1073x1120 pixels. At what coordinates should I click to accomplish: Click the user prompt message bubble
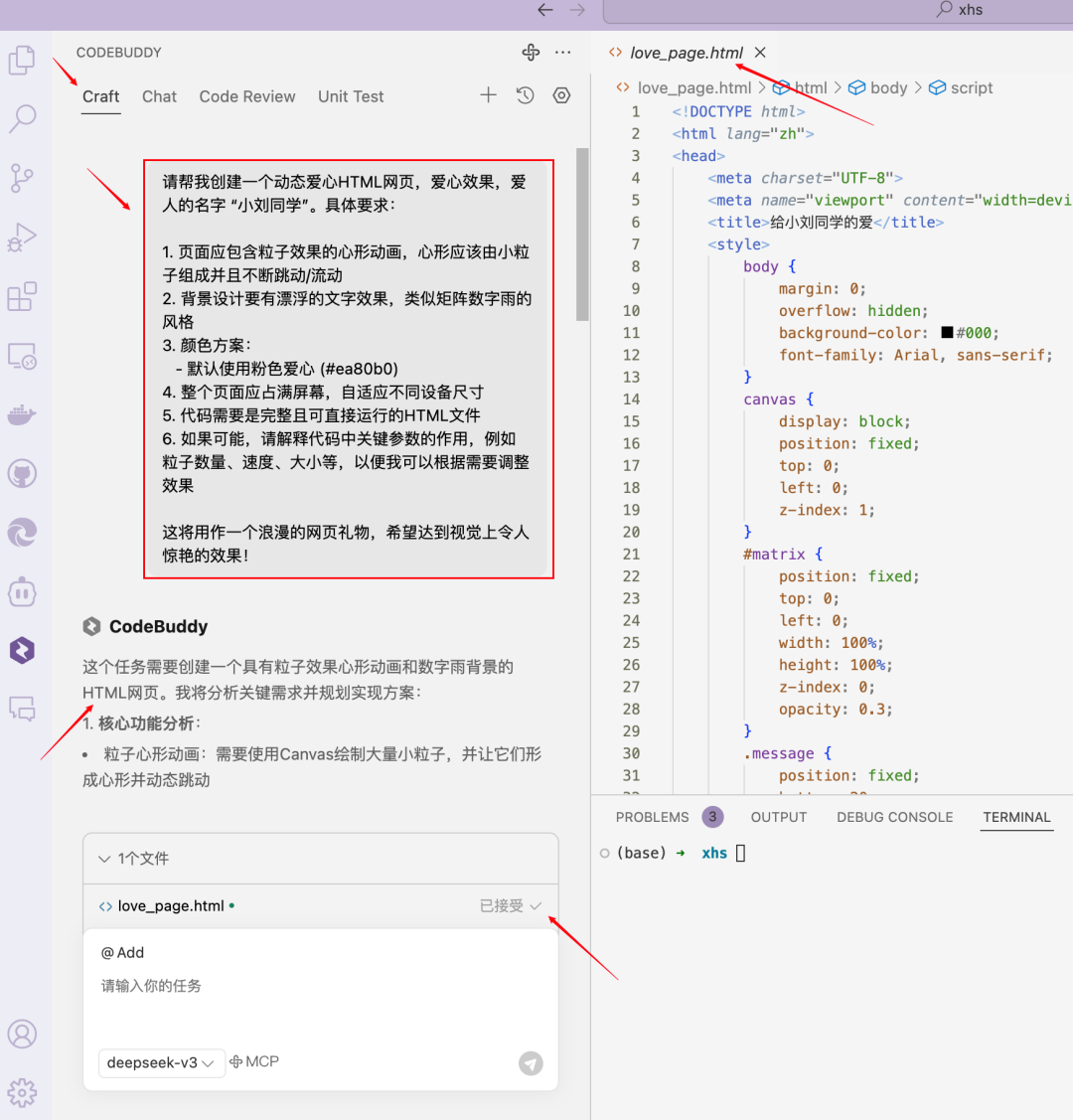pos(349,369)
